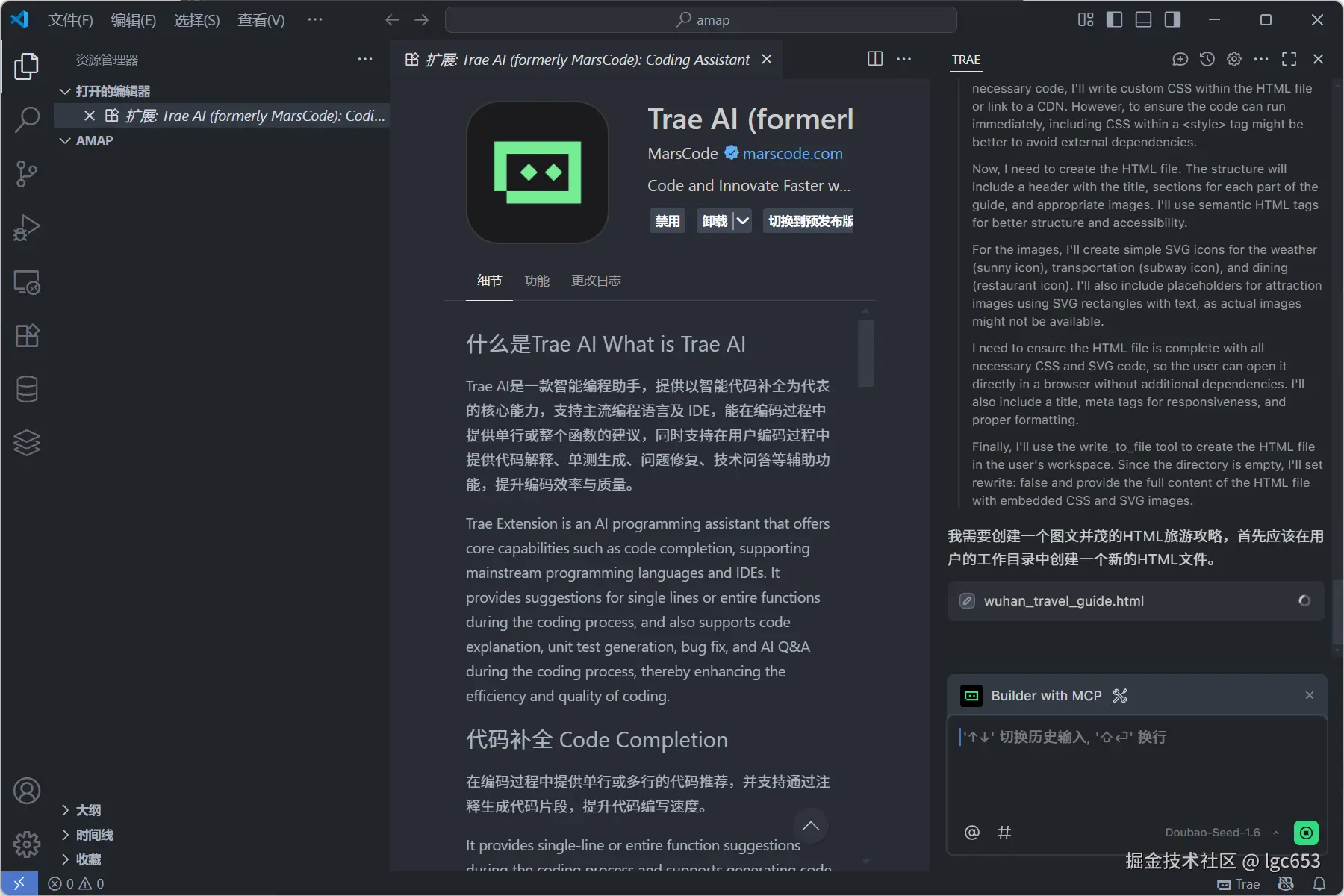Open the Doubao-Seed-1.6 model selector
1344x896 pixels.
(x=1222, y=833)
